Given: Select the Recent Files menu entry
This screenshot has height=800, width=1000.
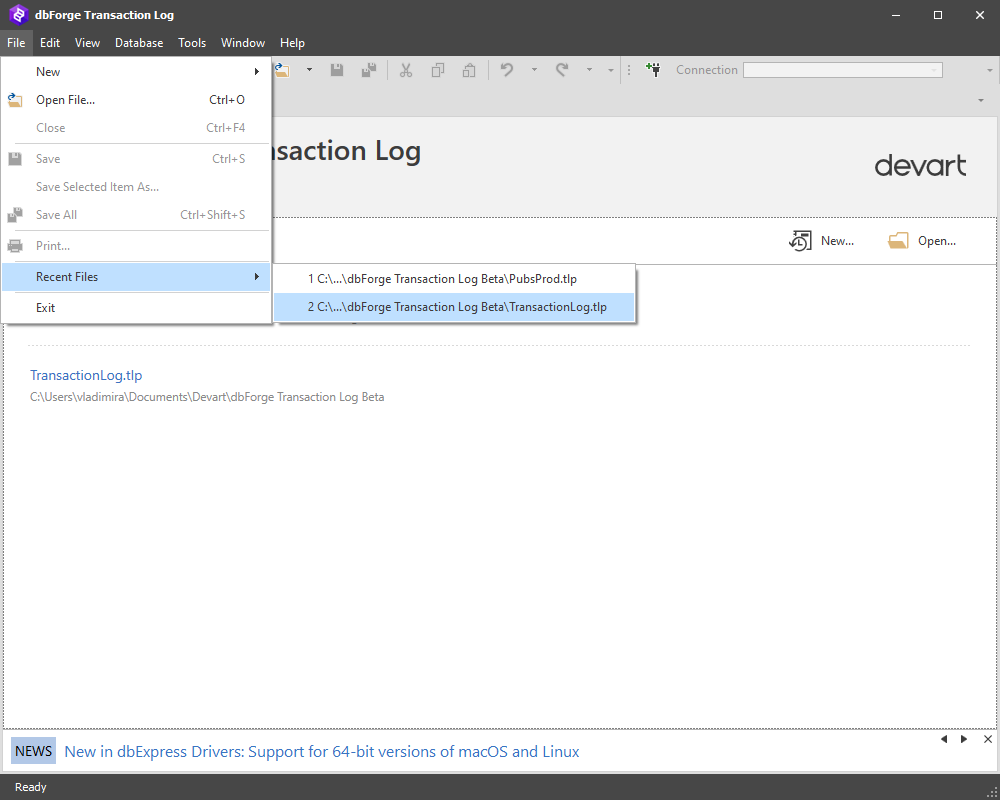Looking at the screenshot, I should pos(136,277).
